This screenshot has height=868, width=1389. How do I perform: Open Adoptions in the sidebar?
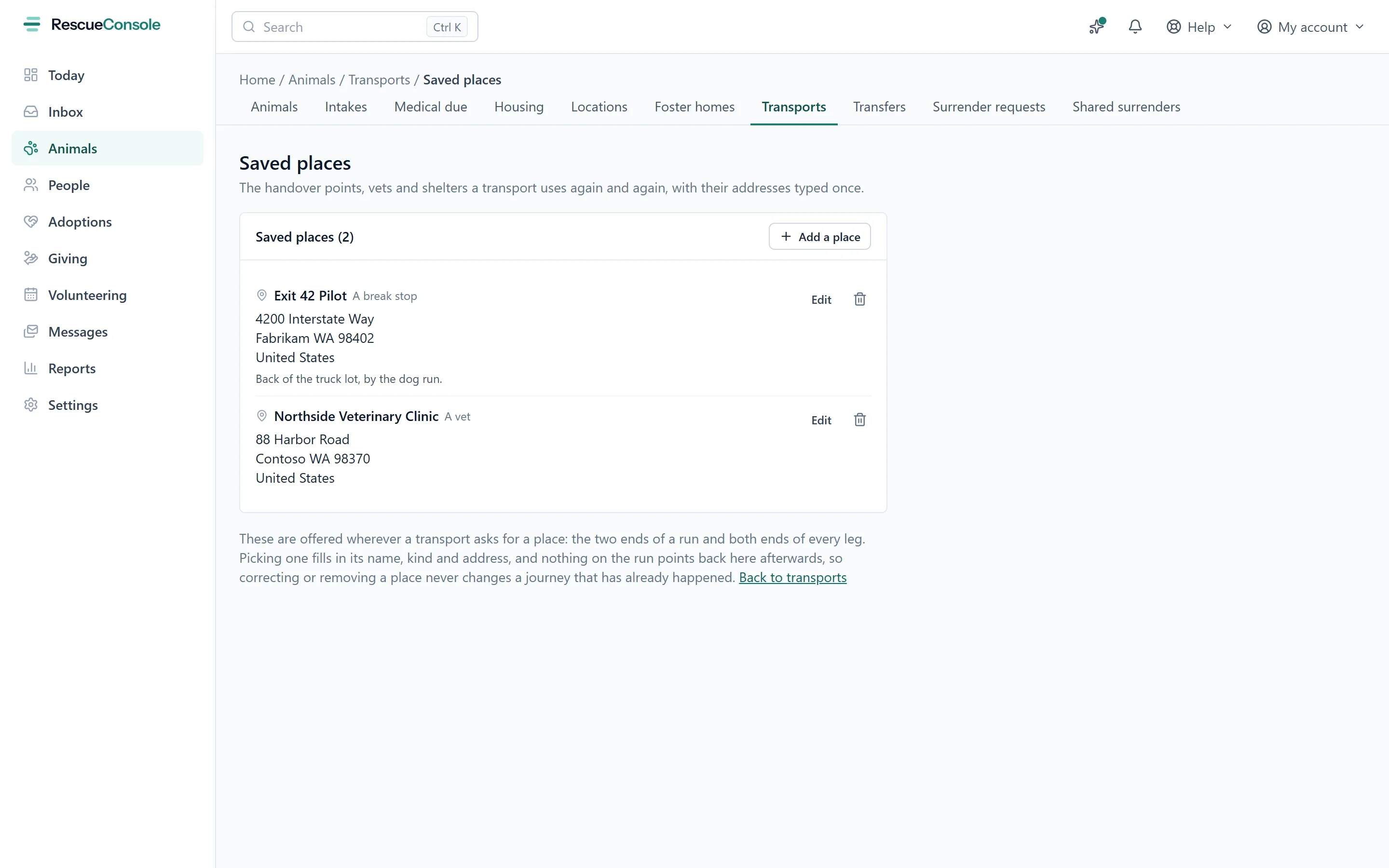pos(108,222)
